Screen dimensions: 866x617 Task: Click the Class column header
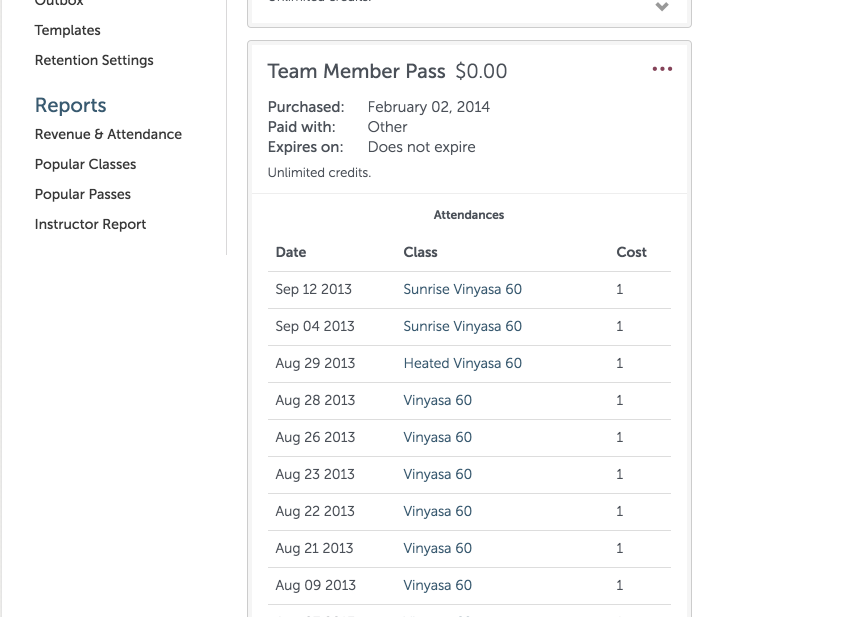point(420,252)
